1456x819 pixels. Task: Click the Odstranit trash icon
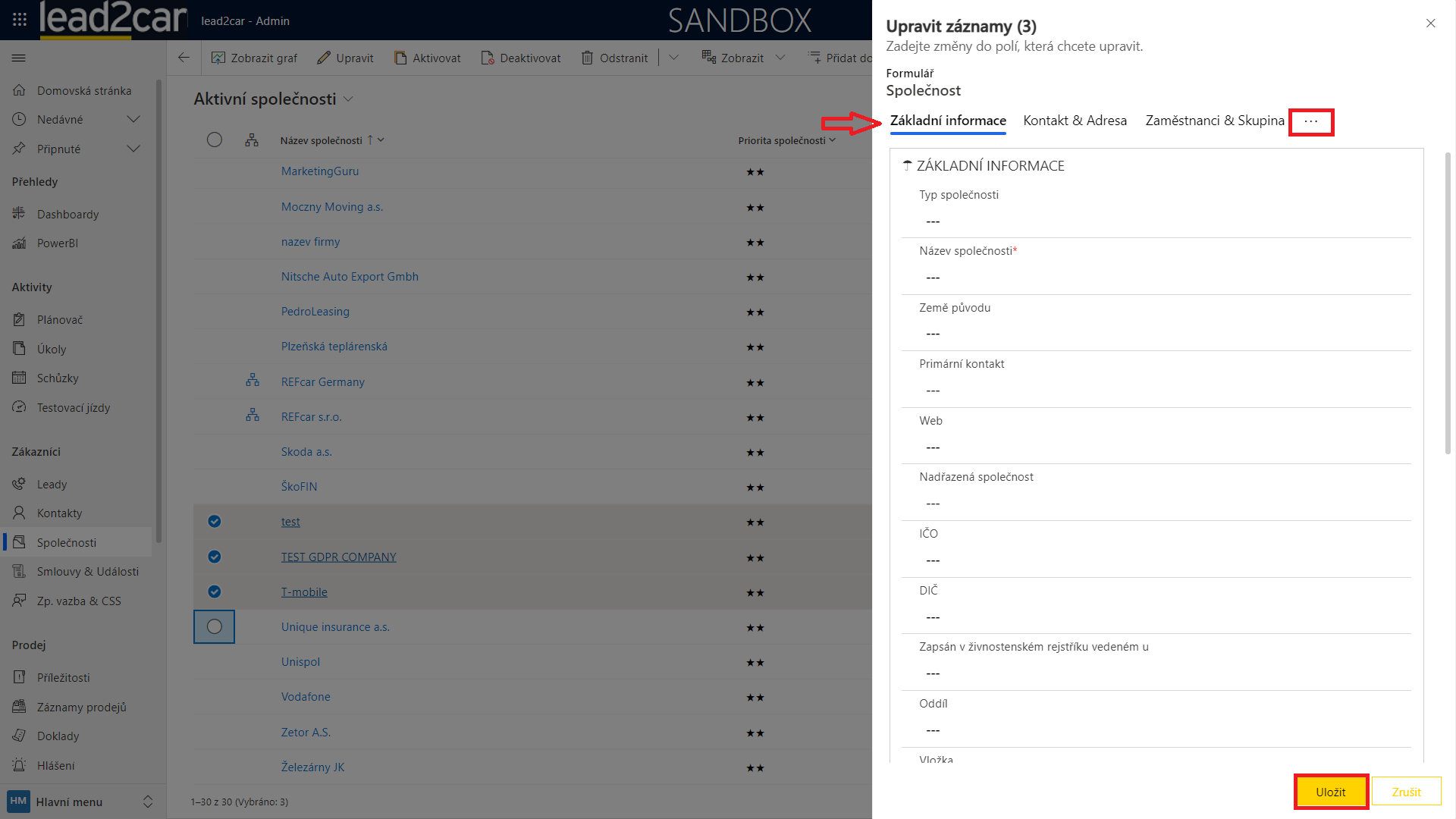pos(587,58)
